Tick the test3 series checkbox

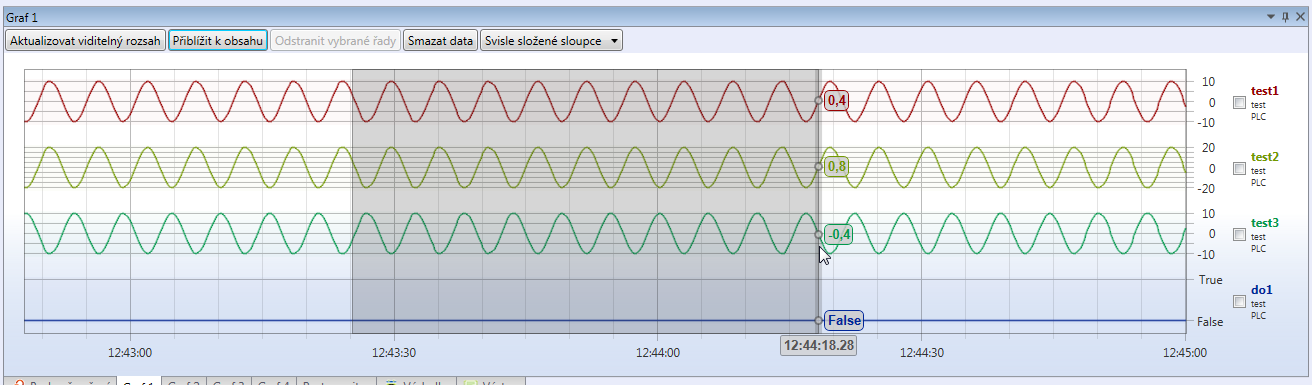1239,234
